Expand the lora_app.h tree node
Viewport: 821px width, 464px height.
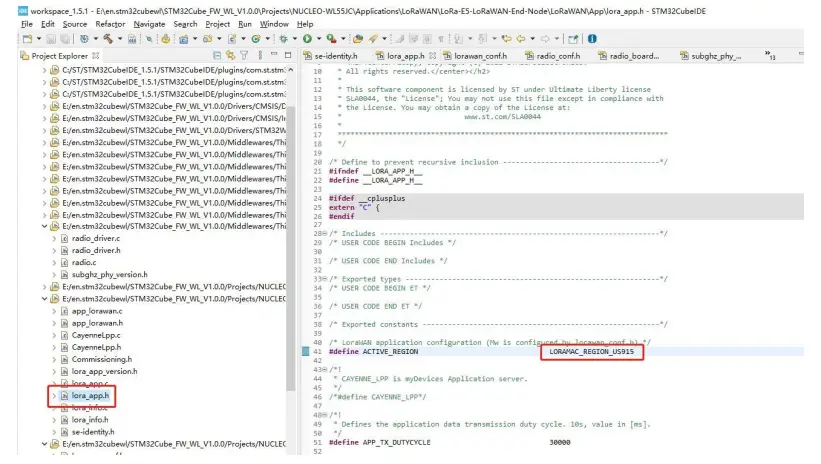(54, 396)
